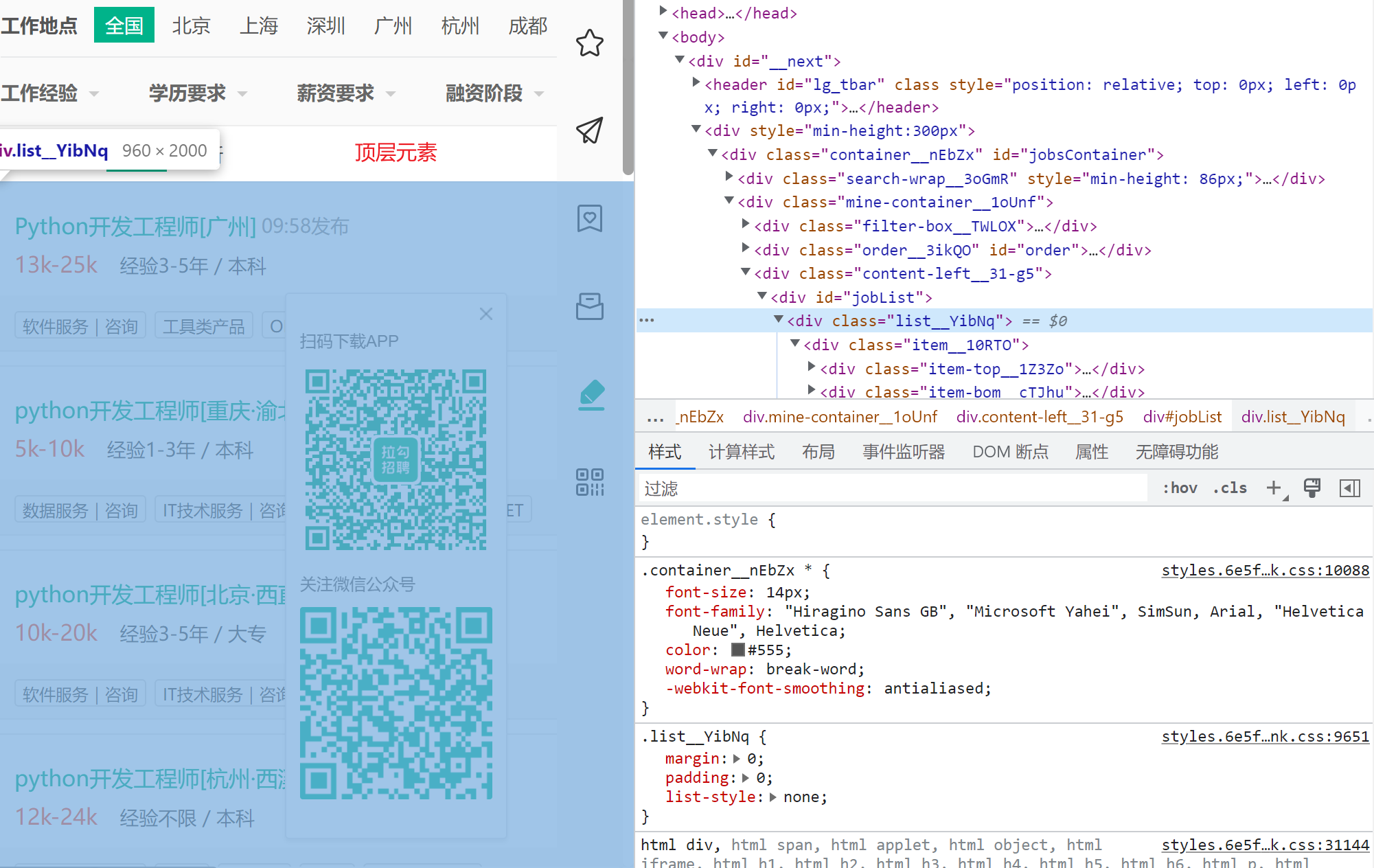Select the 深圳 location filter
This screenshot has height=868, width=1374.
pos(325,25)
